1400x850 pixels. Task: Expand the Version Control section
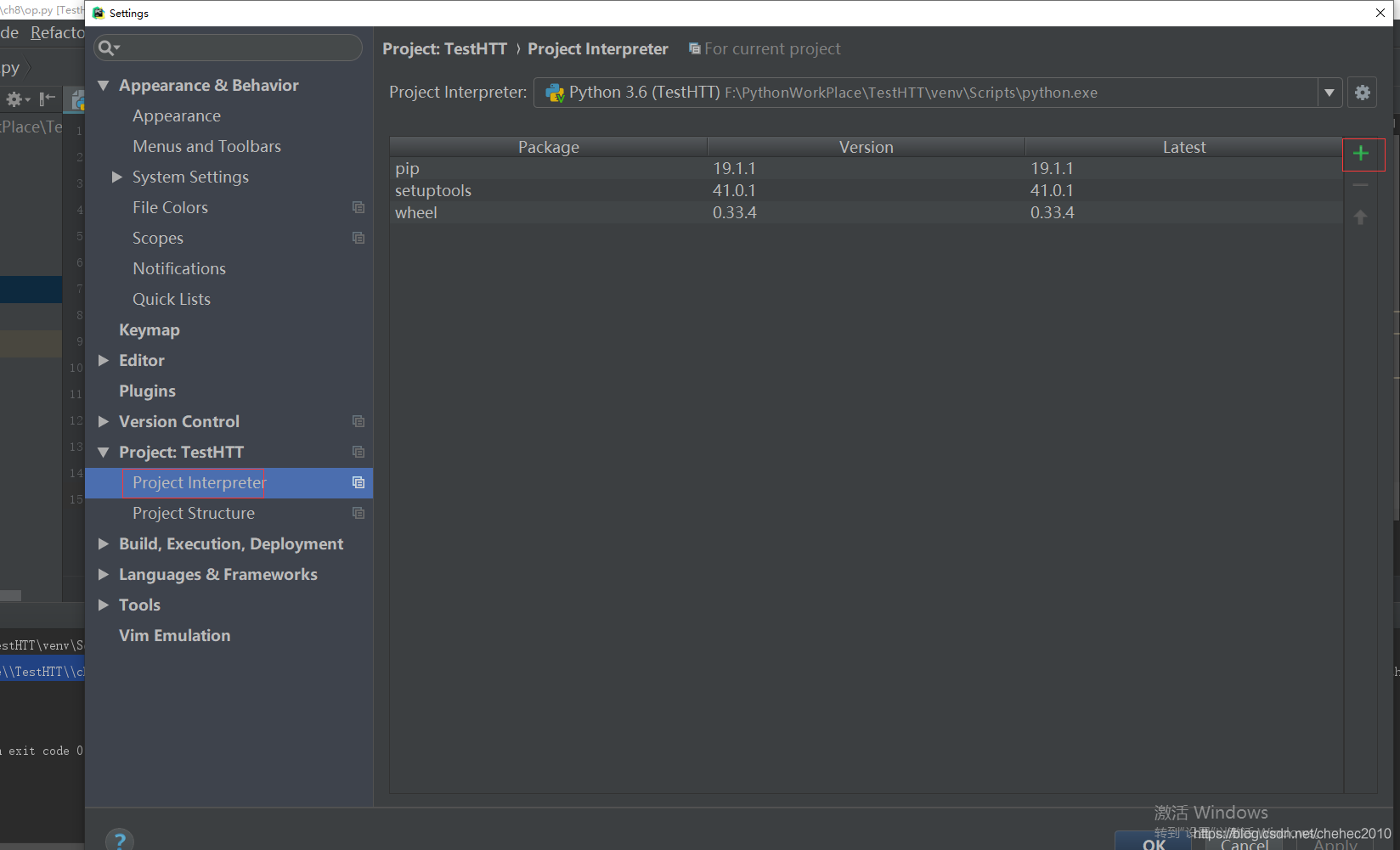click(104, 421)
